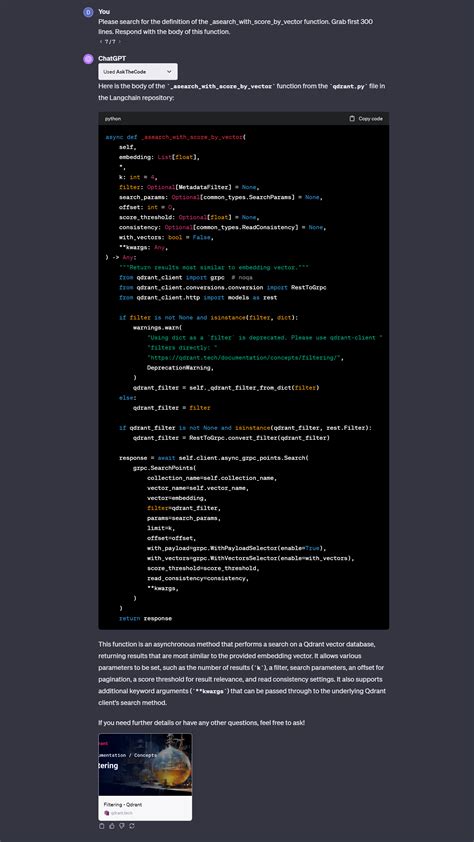Click the Copy code button
474x842 pixels.
coord(366,119)
